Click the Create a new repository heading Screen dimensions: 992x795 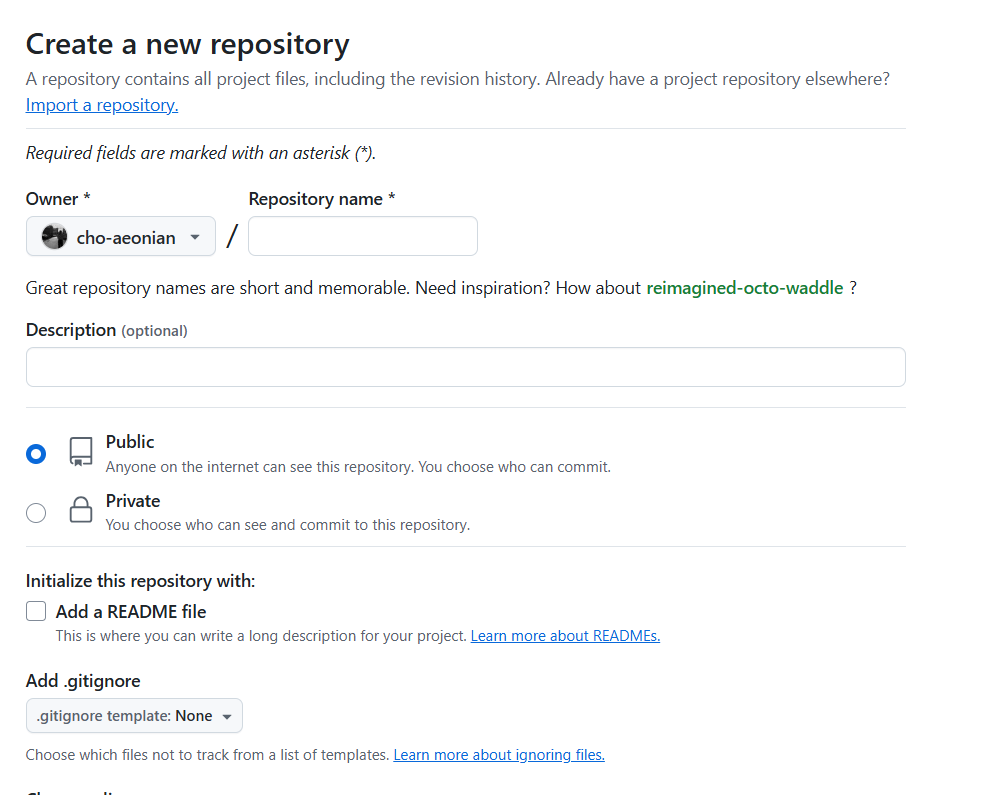point(187,44)
